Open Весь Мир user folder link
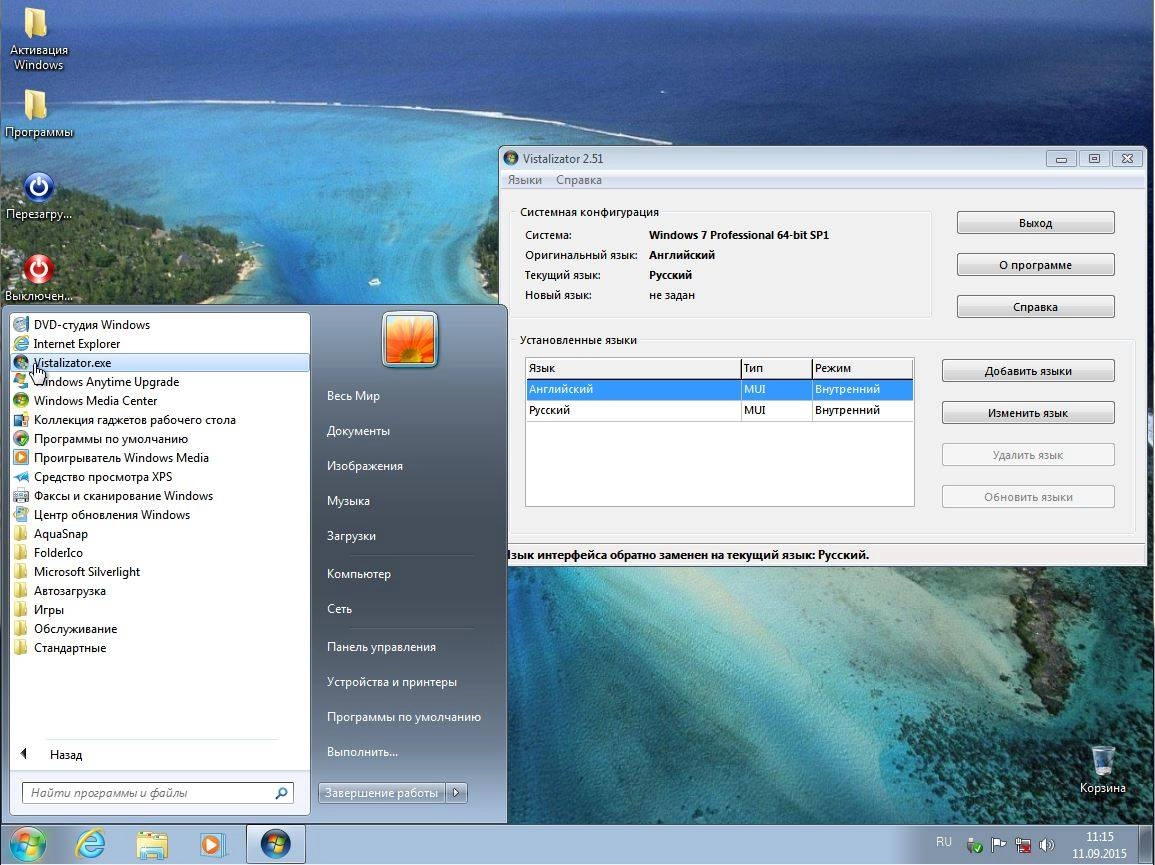The image size is (1155, 865). 354,396
